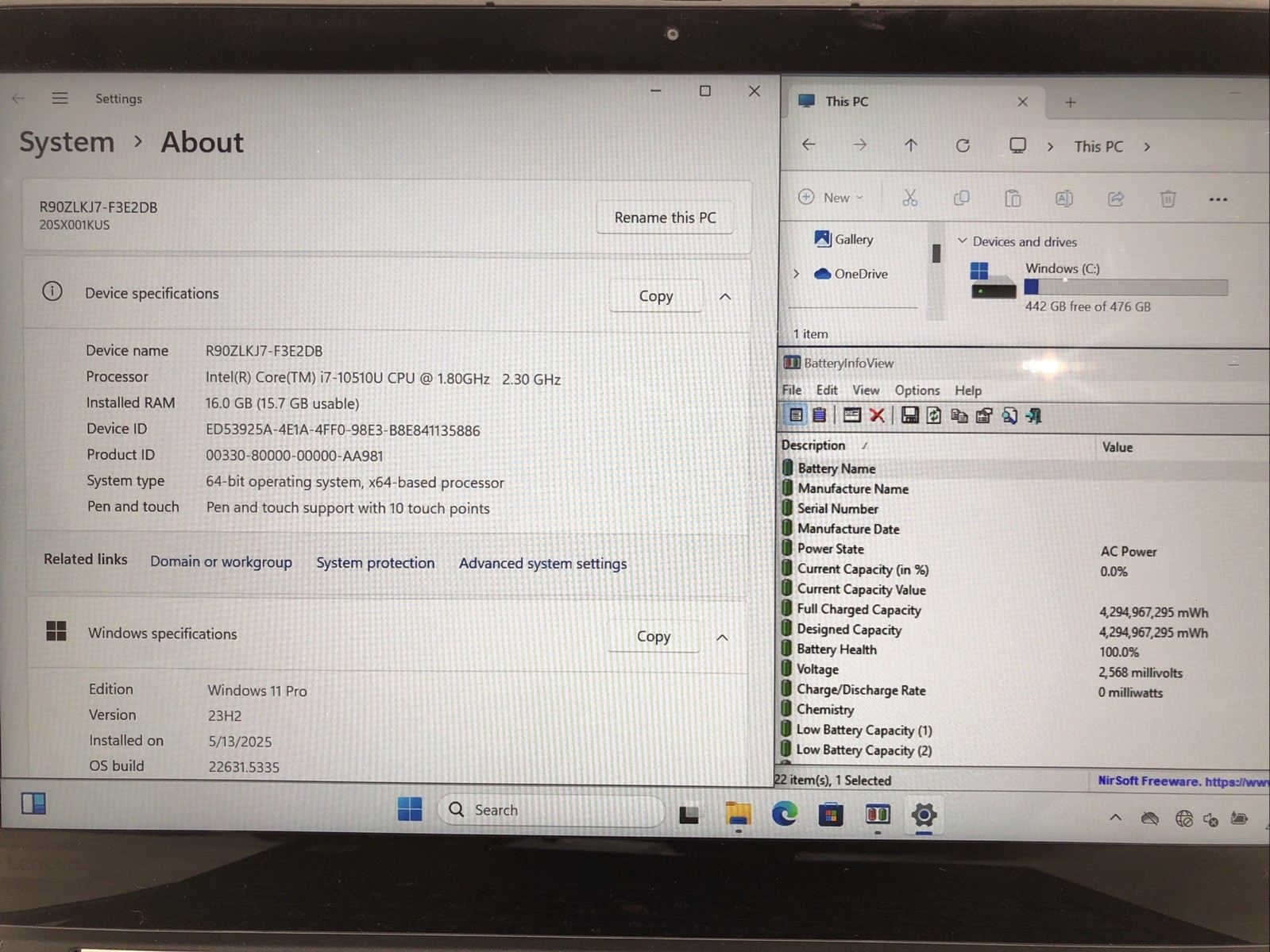The width and height of the screenshot is (1270, 952).
Task: Click the chevron after This PC in the address bar
Action: tap(1147, 147)
